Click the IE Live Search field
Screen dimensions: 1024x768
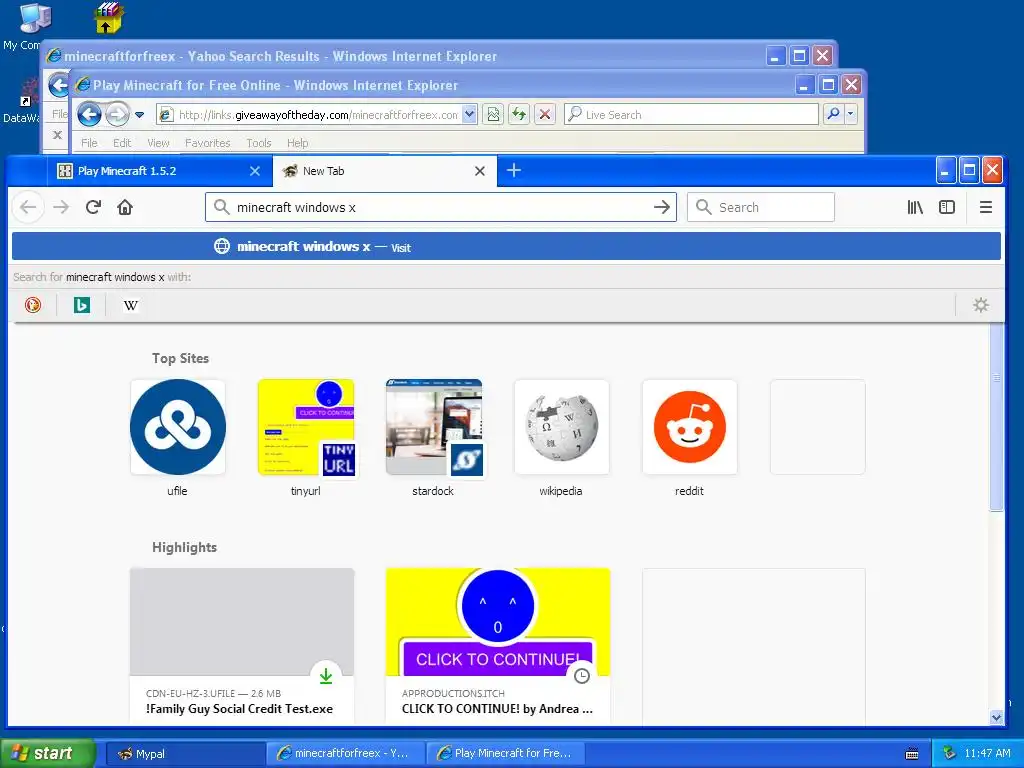(x=692, y=115)
